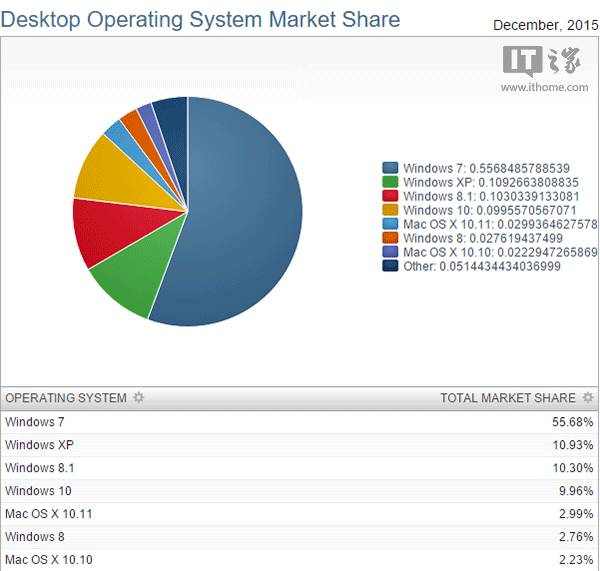
Task: Click the Mac OS X 10.11 legend swatch
Action: [390, 224]
